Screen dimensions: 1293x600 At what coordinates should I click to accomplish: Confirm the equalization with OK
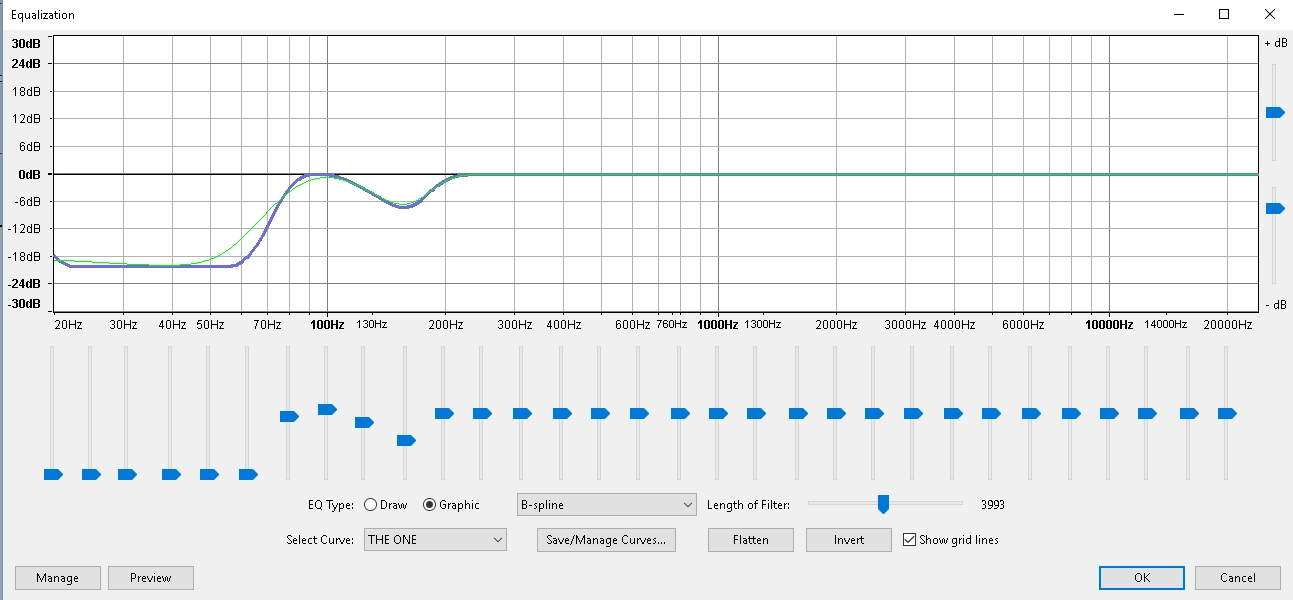click(x=1141, y=578)
